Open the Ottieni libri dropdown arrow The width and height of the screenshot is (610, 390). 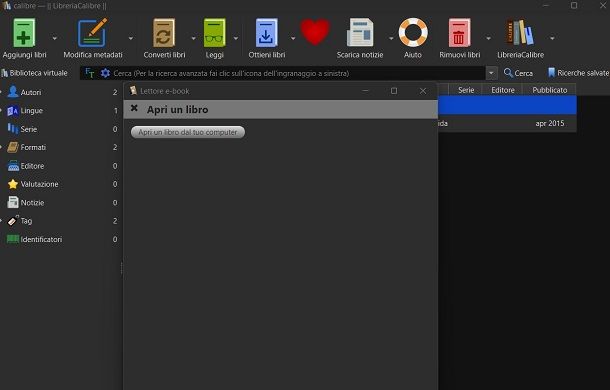click(293, 38)
